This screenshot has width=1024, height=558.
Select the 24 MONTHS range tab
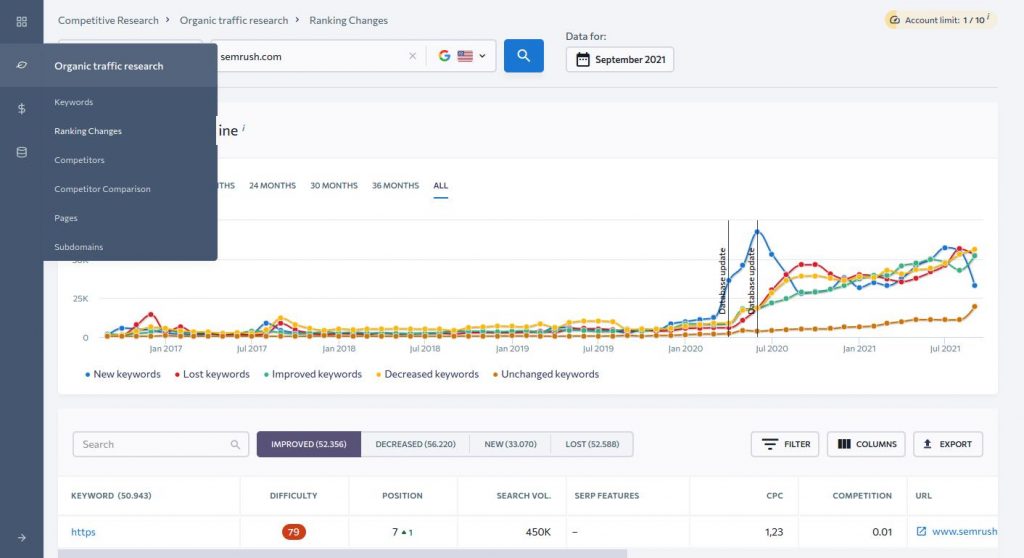click(x=272, y=186)
